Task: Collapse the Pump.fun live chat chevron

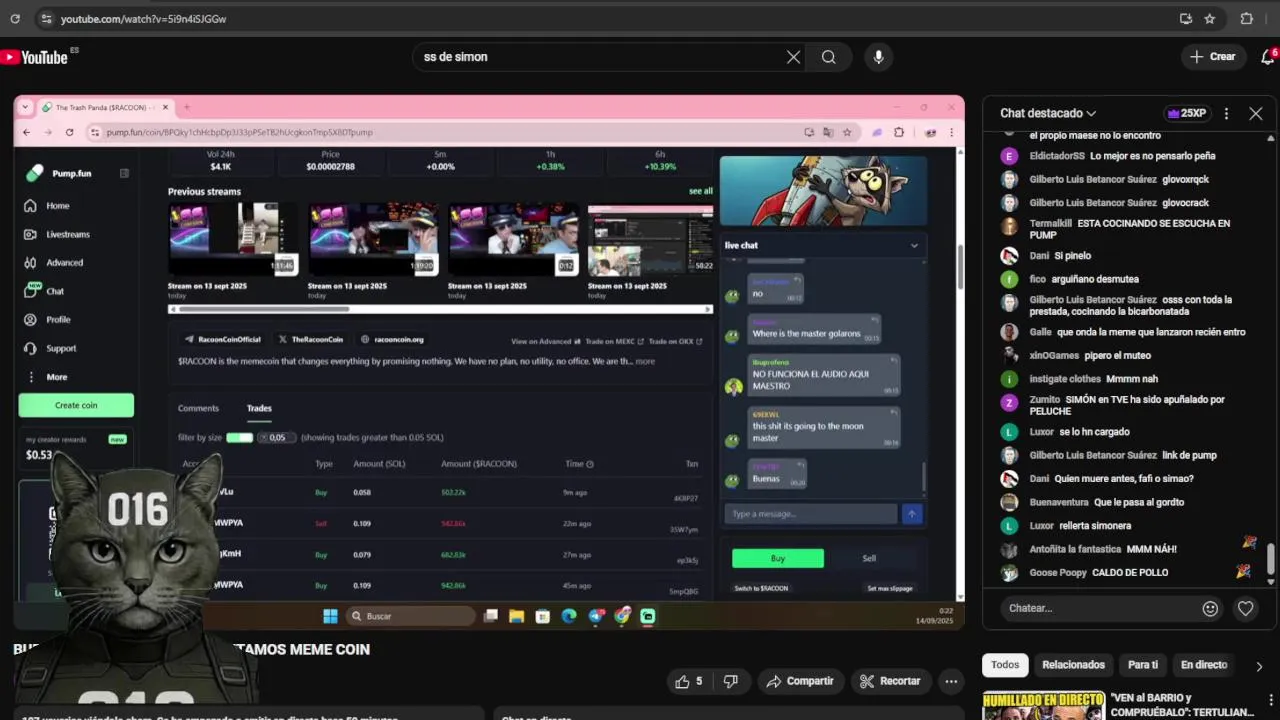Action: click(x=913, y=245)
